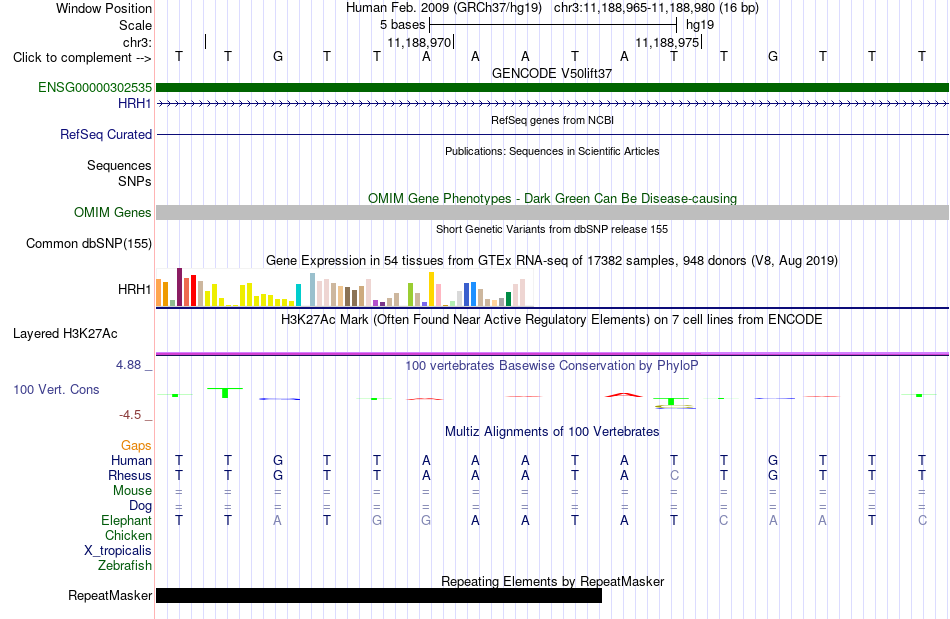Image resolution: width=950 pixels, height=619 pixels.
Task: Click the 'Layered H3K27Ac' track label
Action: point(65,334)
